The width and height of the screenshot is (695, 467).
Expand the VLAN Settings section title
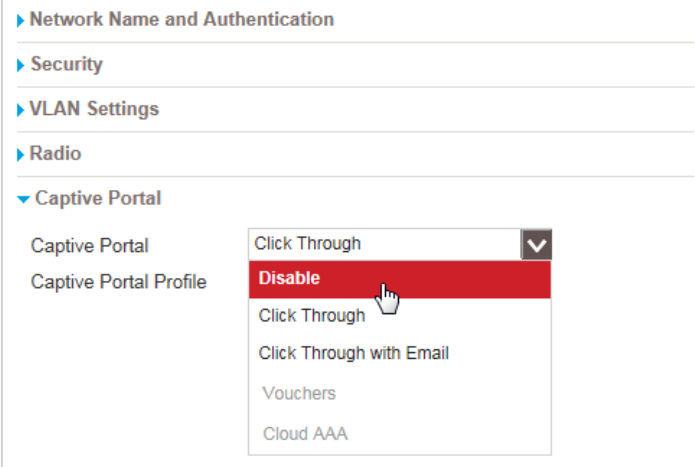tap(94, 109)
